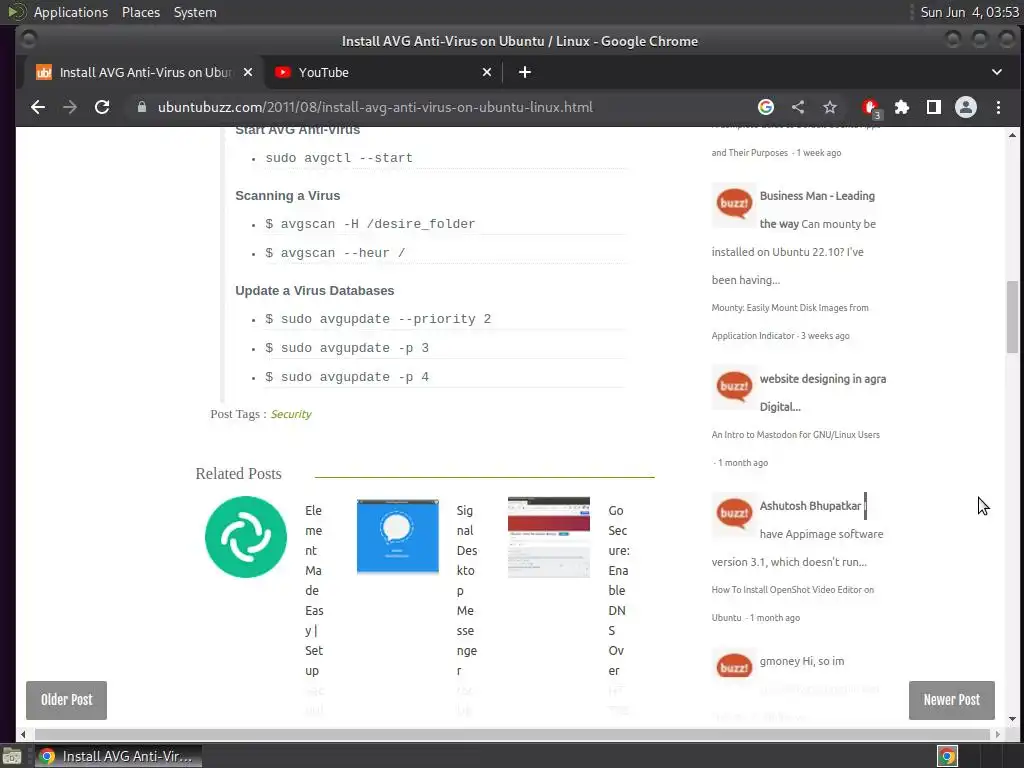
Task: Click the Newer Post button
Action: pos(952,700)
